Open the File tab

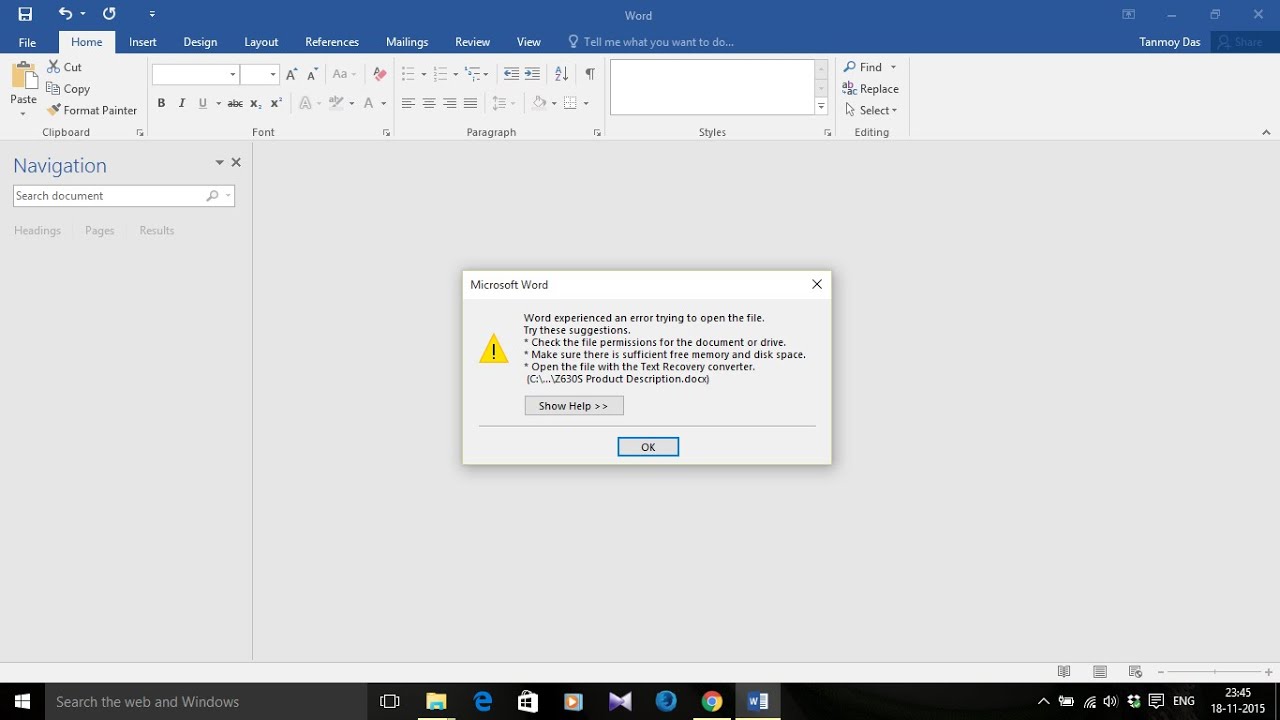pos(28,42)
